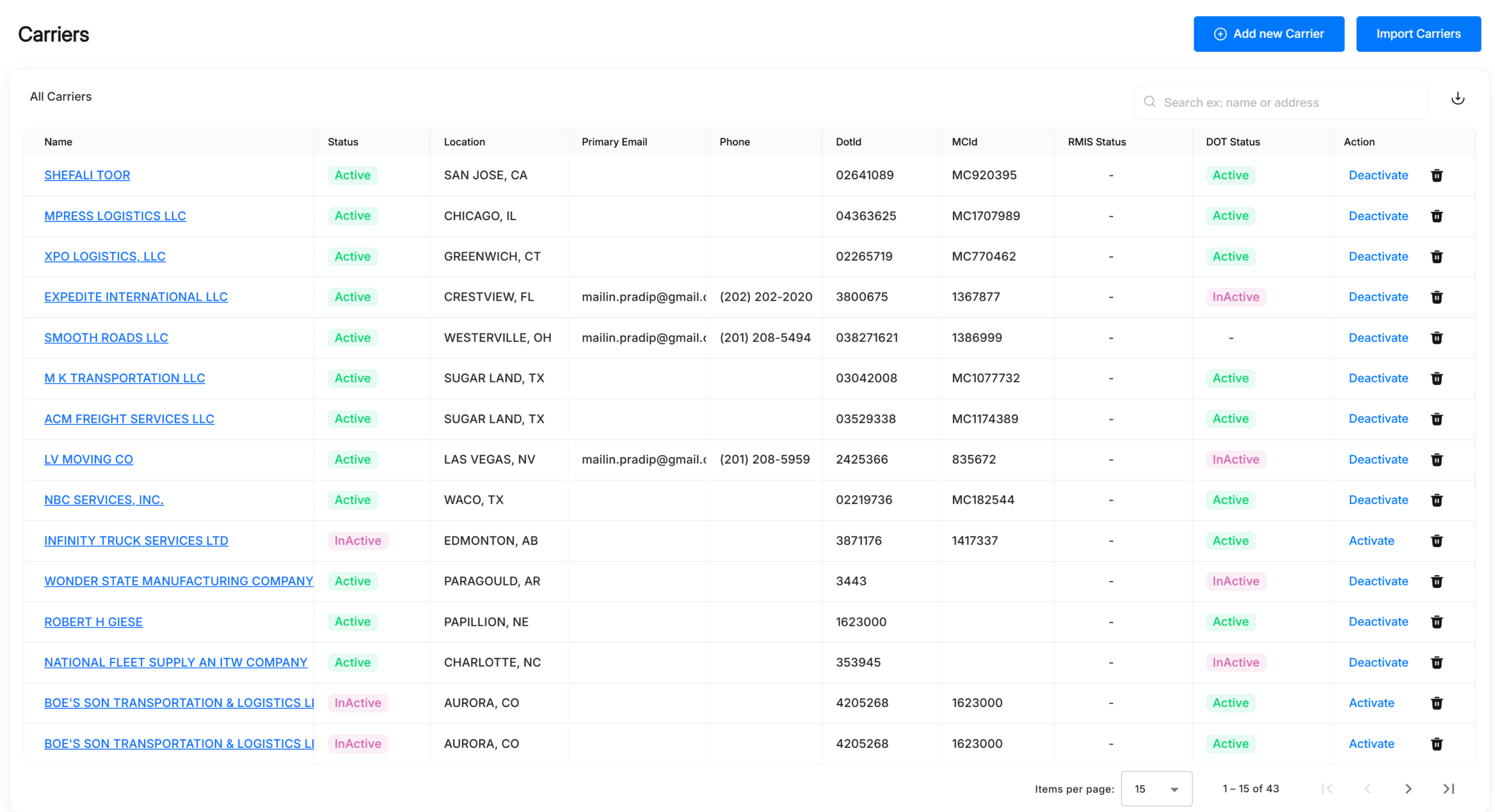The height and width of the screenshot is (812, 1495).
Task: Go to next page of carriers
Action: click(1408, 789)
